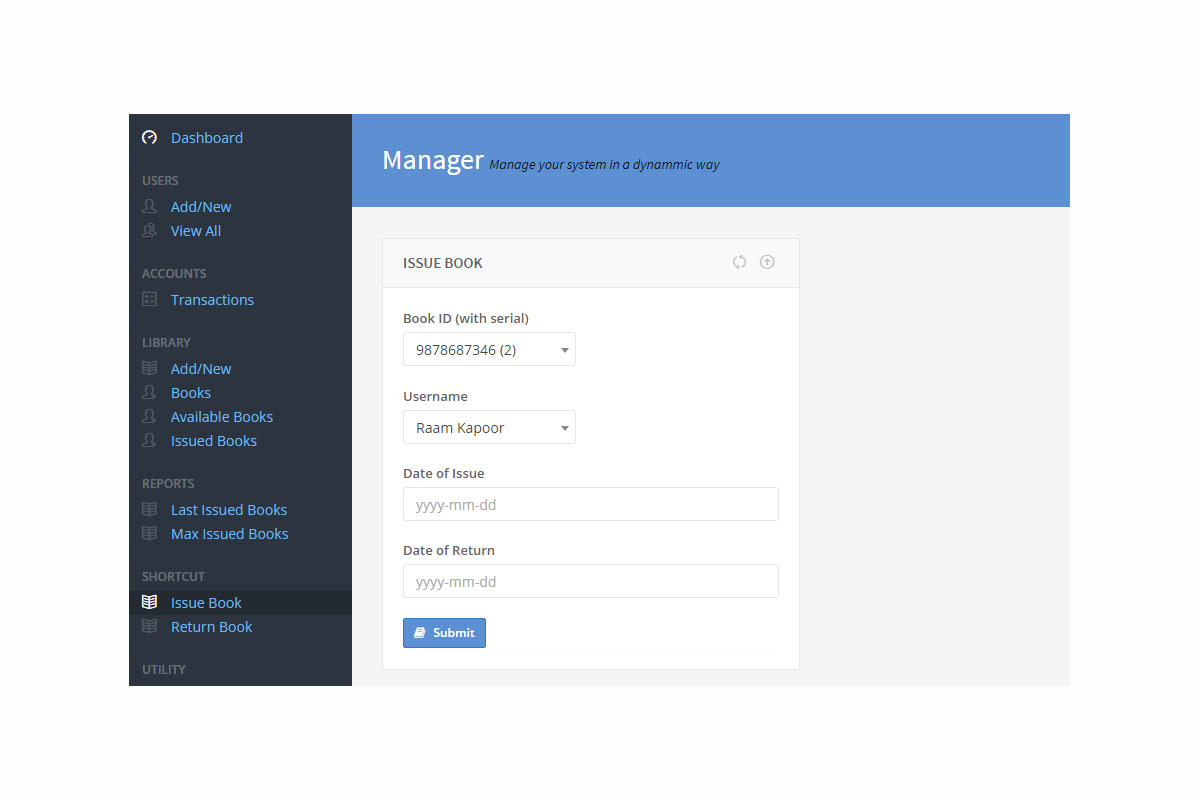Open View All users link

click(x=195, y=231)
